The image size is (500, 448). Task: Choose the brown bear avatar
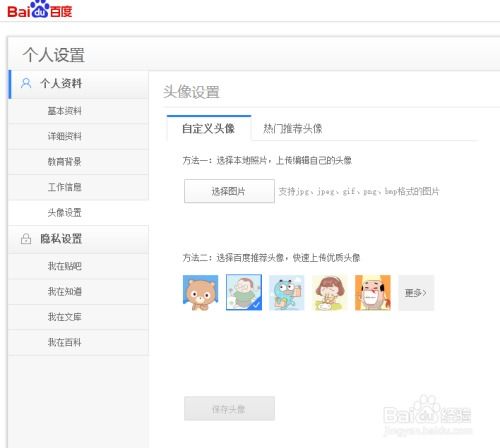click(200, 293)
